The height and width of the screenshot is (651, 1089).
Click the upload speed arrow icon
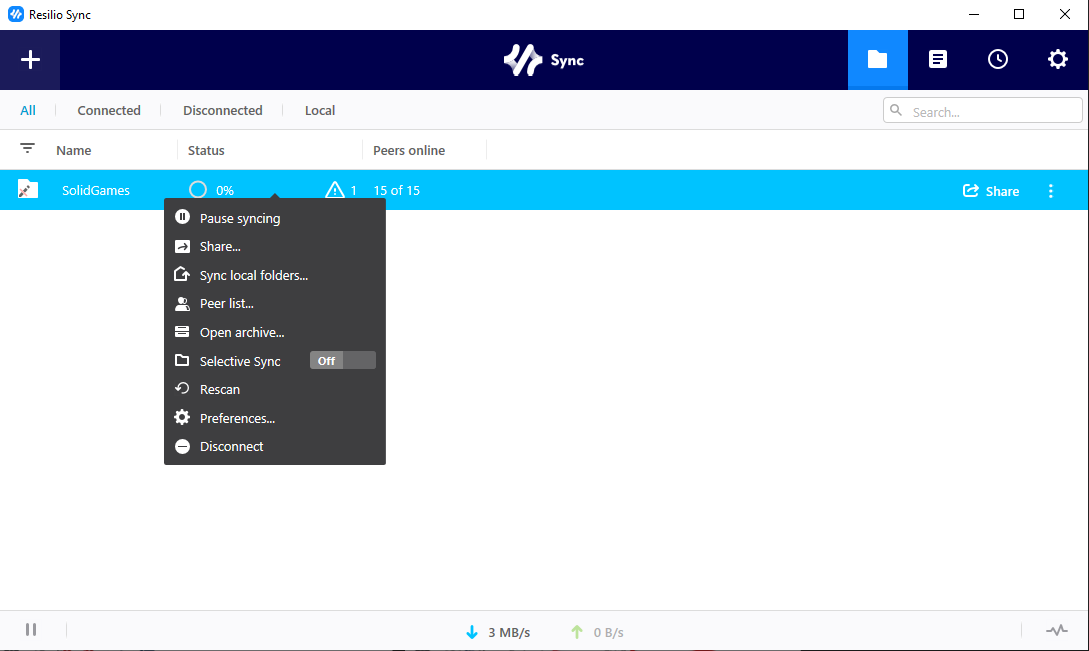pyautogui.click(x=576, y=632)
